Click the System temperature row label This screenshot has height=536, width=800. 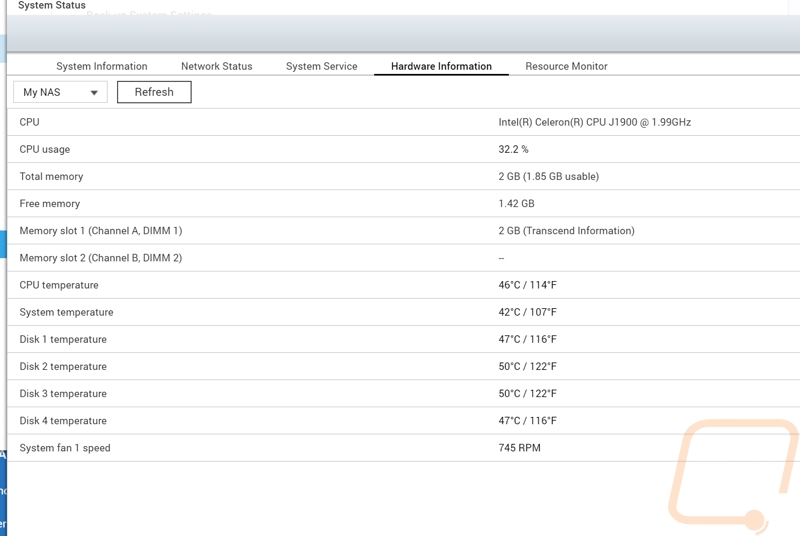click(66, 312)
